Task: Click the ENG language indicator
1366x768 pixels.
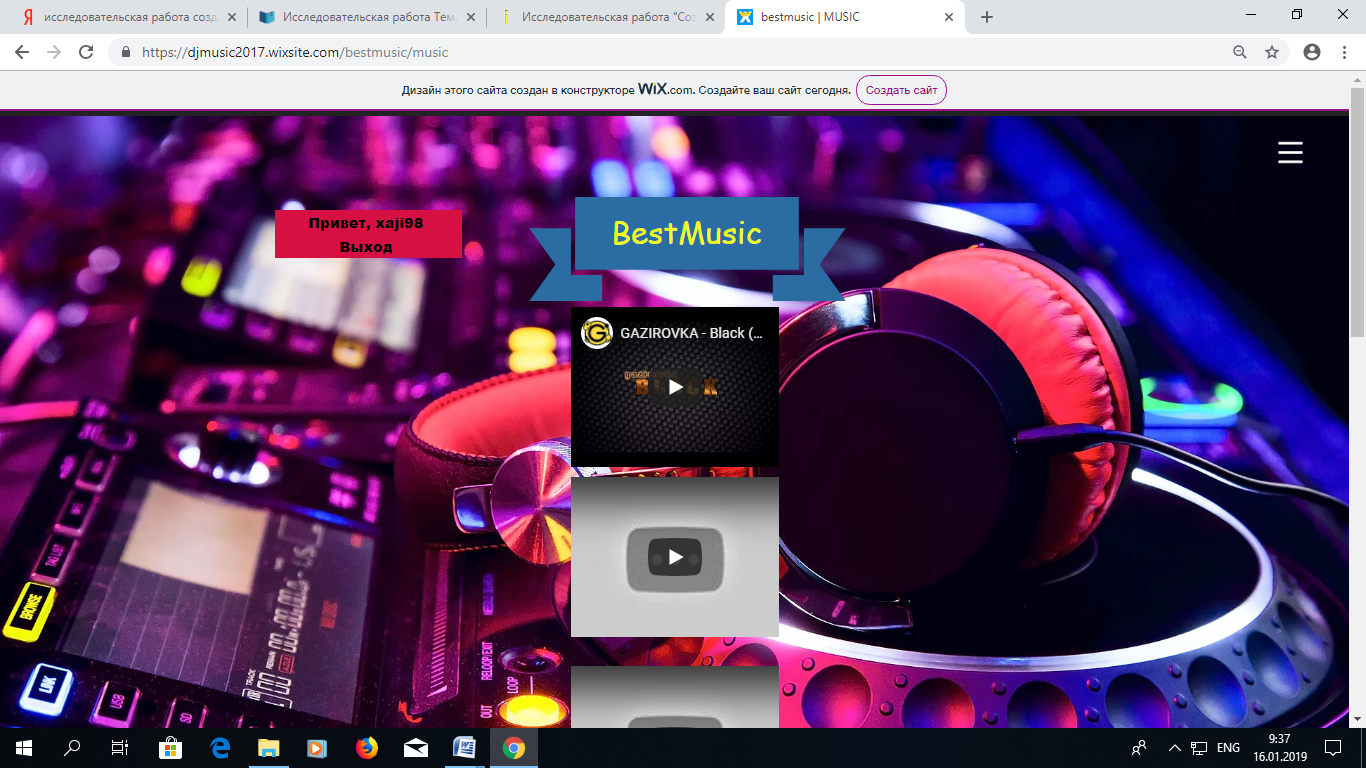Action: click(x=1228, y=748)
